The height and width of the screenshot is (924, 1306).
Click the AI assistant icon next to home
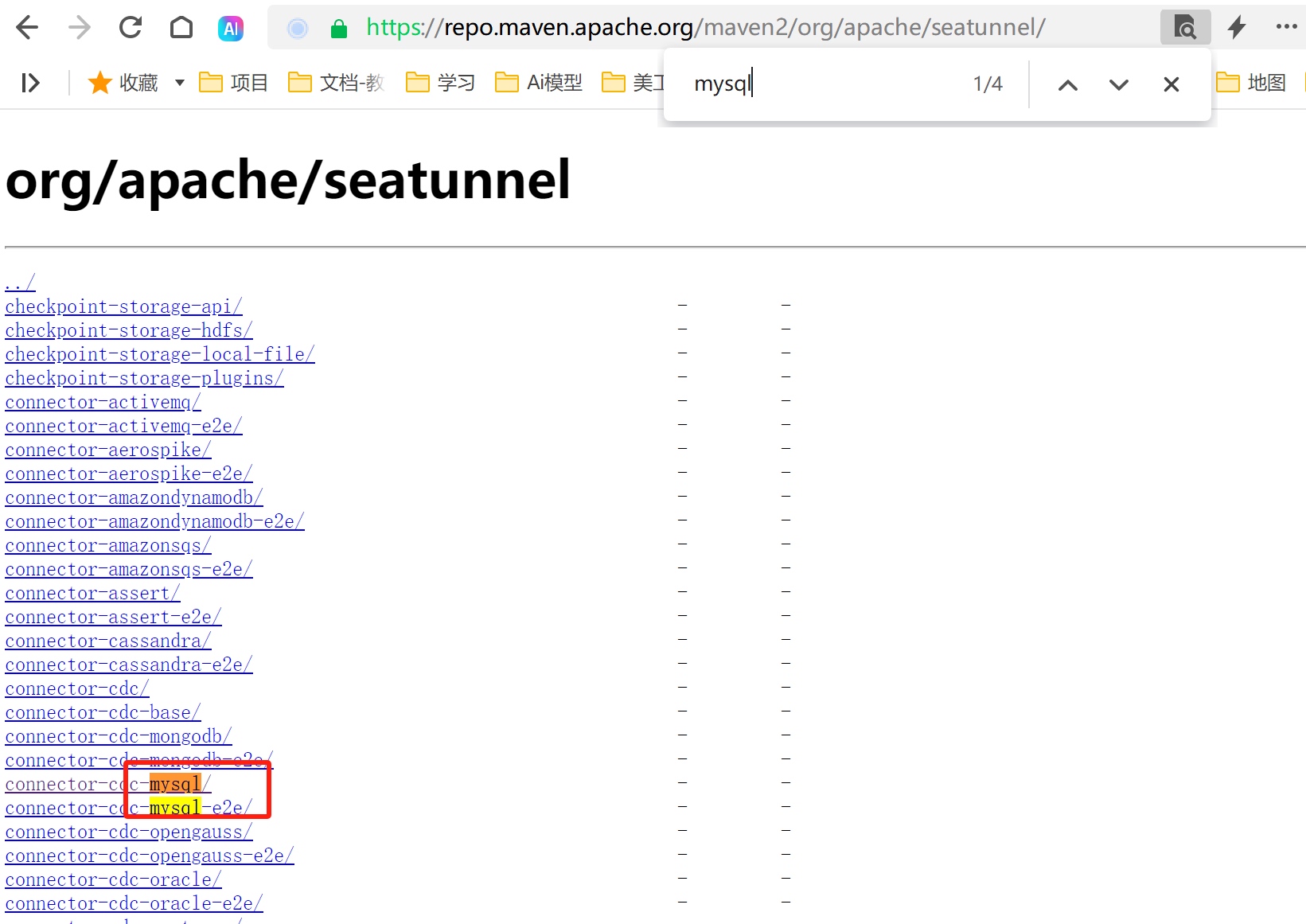(230, 27)
